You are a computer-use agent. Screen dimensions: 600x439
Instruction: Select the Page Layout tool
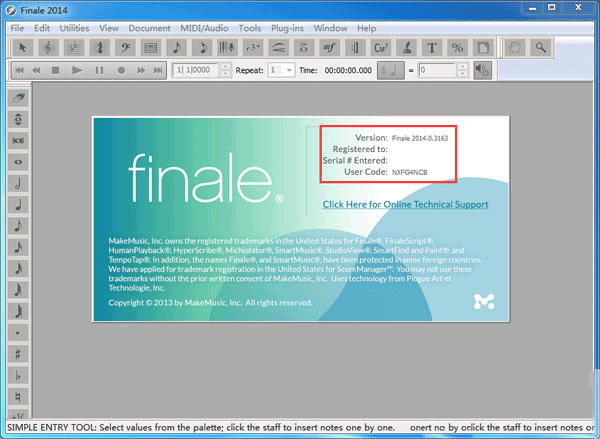click(483, 48)
